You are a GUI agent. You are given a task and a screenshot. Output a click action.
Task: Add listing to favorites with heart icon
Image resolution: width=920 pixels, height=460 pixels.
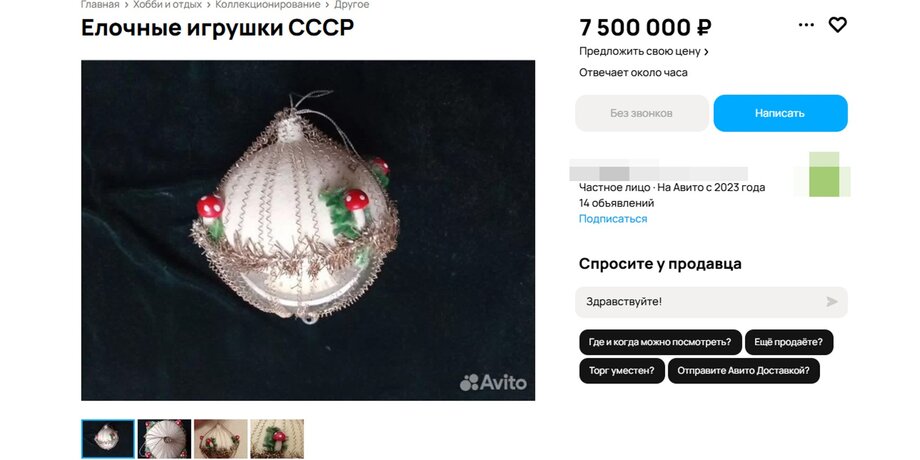(x=837, y=25)
